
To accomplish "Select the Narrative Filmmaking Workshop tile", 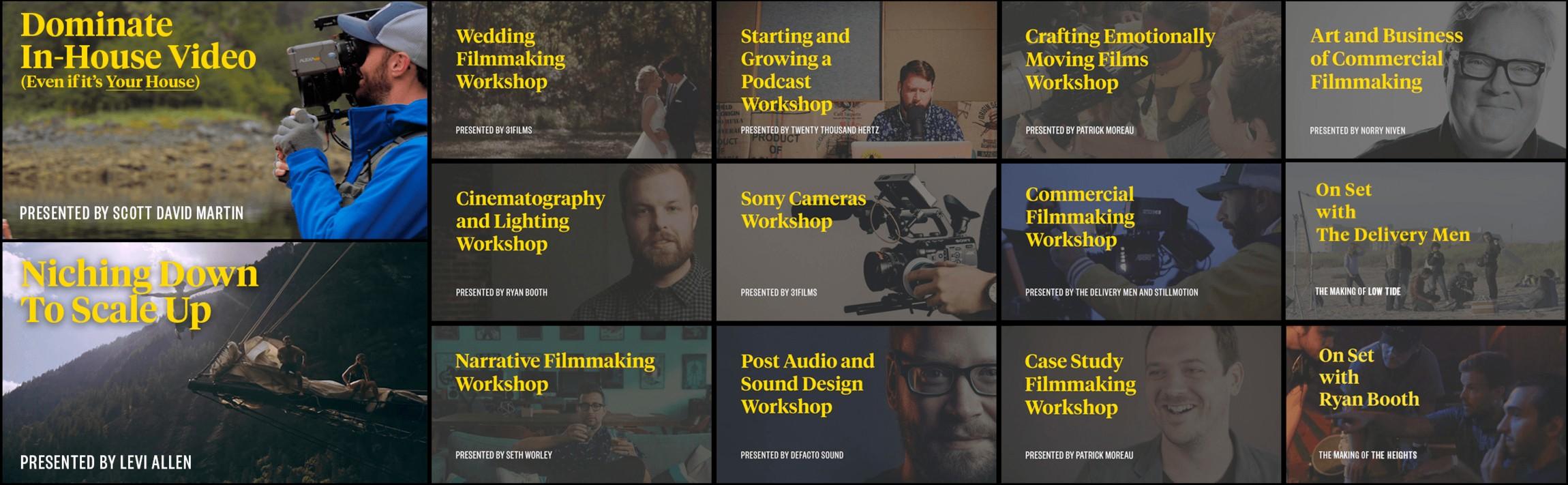I will click(x=571, y=405).
